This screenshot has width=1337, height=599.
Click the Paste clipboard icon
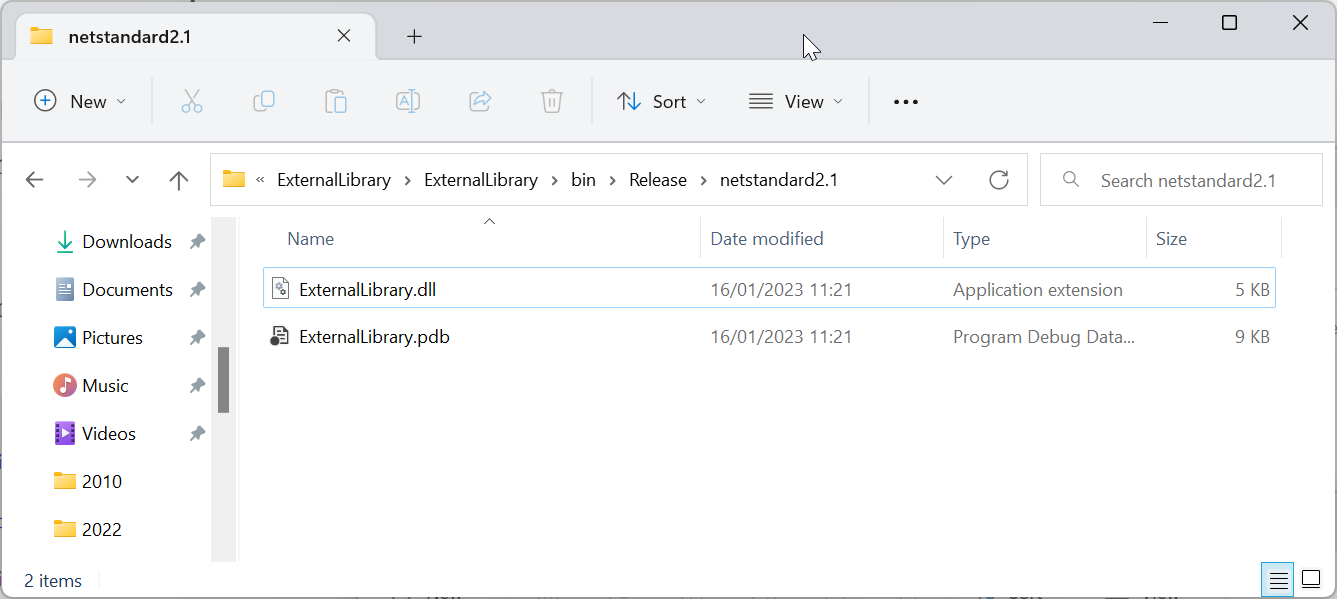click(336, 101)
